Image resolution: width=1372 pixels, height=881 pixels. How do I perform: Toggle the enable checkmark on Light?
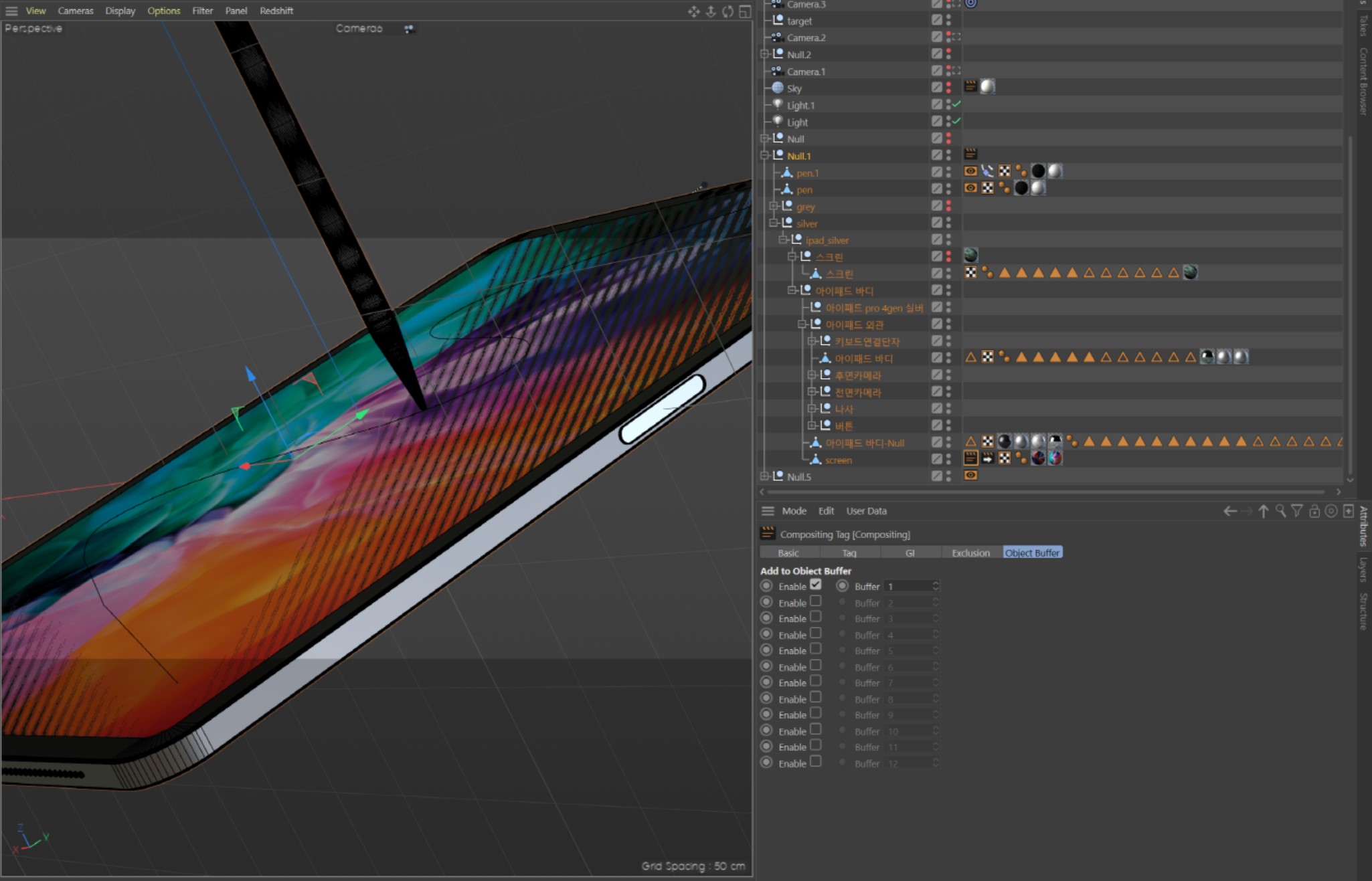[x=956, y=121]
